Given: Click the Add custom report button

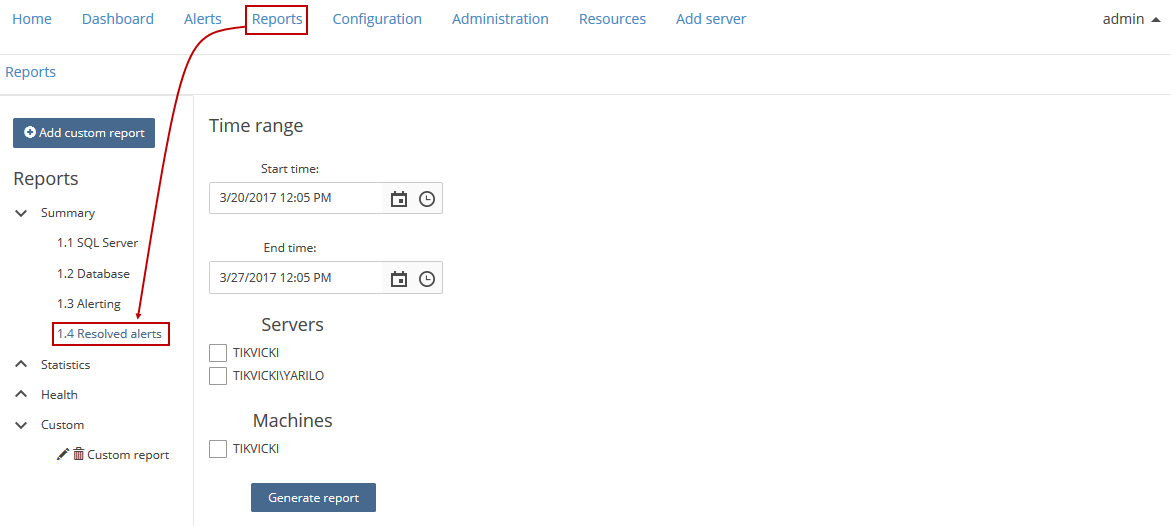Looking at the screenshot, I should (84, 133).
